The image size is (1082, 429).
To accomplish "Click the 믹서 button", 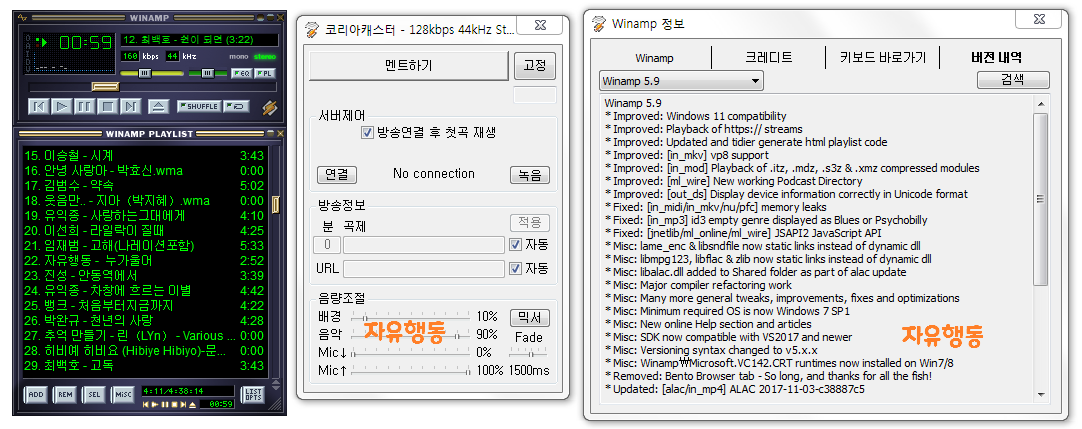I will (530, 318).
